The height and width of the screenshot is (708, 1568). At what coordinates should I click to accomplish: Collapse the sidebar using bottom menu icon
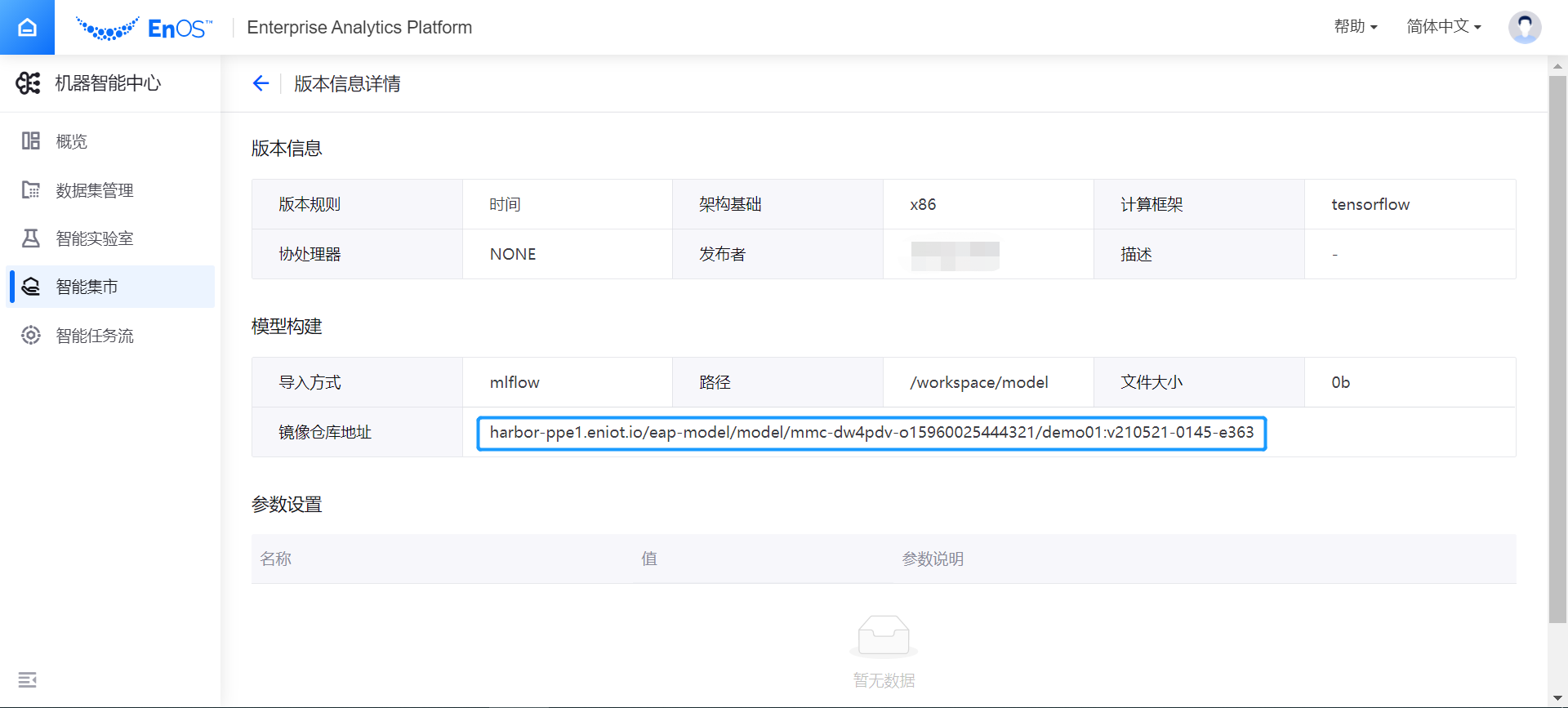coord(27,679)
